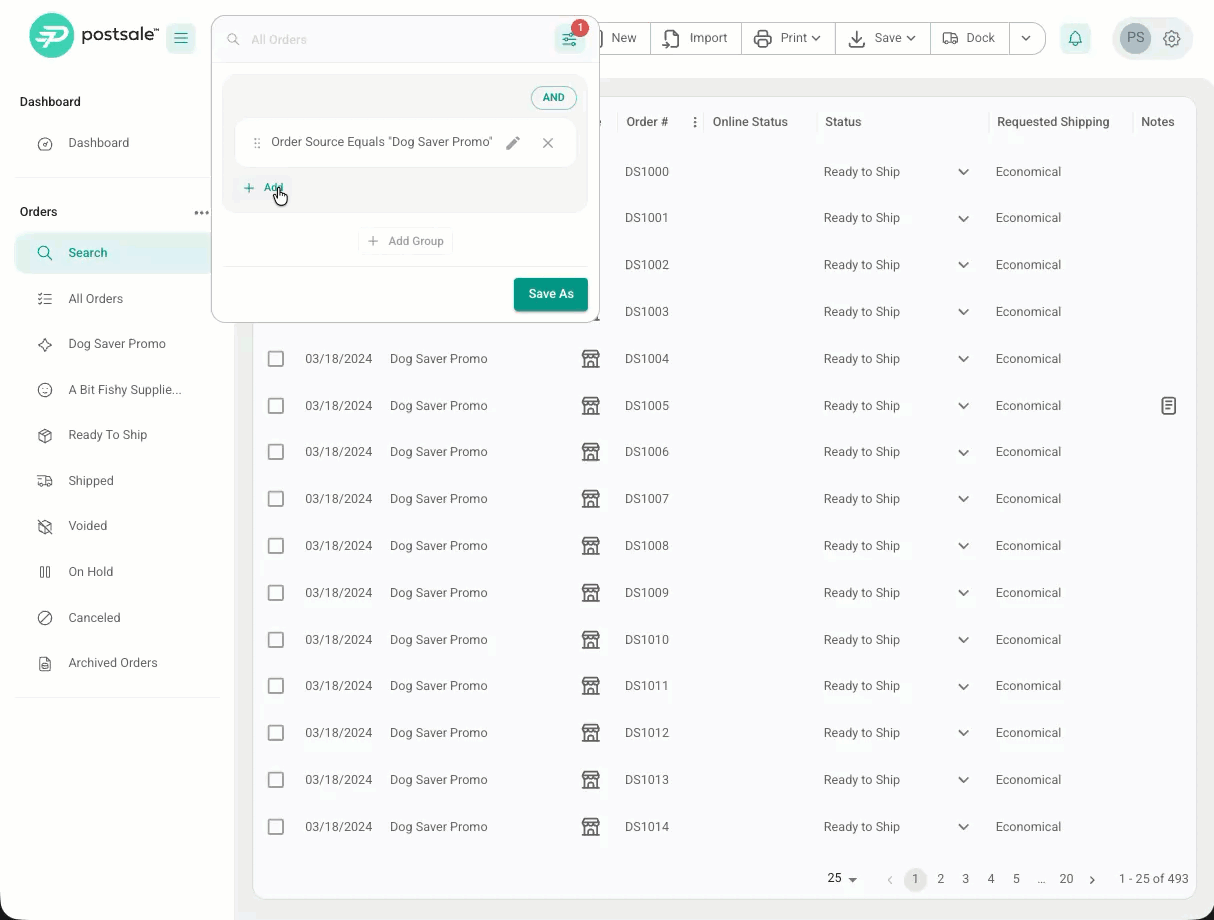
Task: Go to the previous page arrow
Action: point(890,880)
